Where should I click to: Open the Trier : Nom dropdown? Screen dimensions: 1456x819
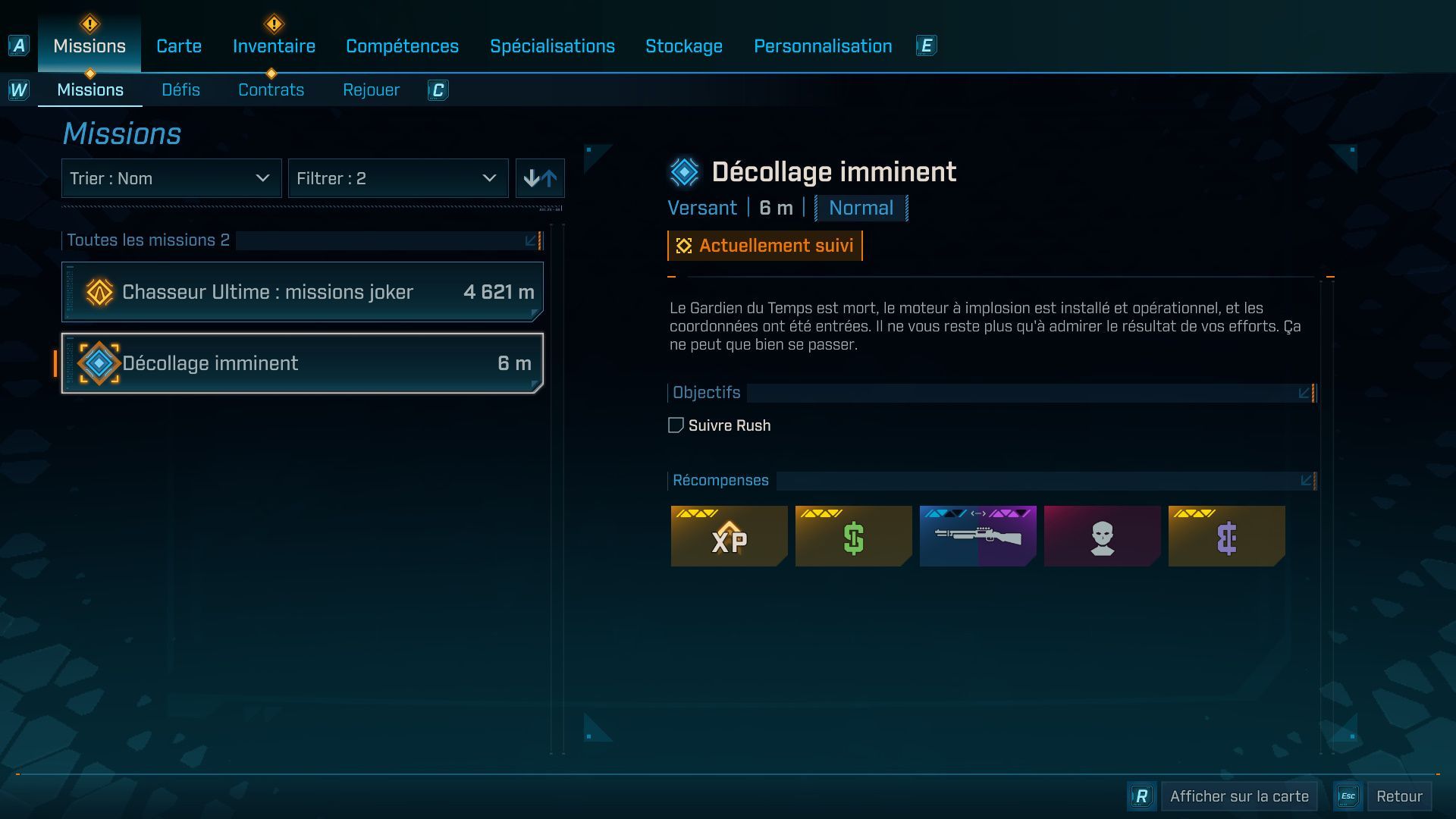point(171,178)
